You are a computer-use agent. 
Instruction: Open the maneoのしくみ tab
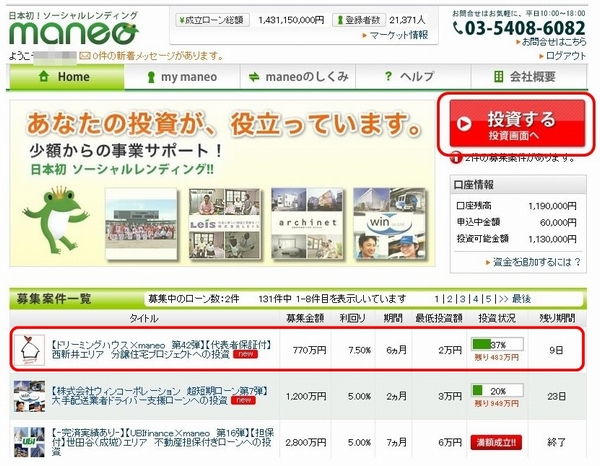(298, 77)
